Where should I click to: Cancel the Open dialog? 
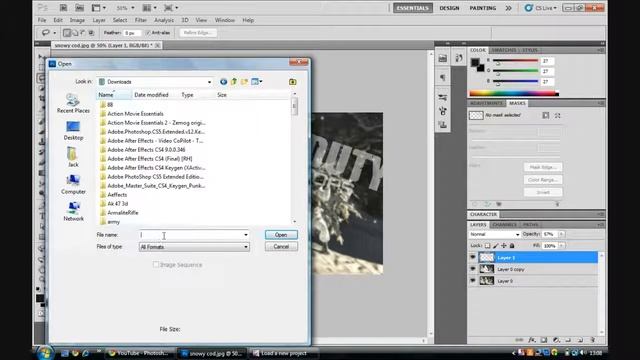281,247
